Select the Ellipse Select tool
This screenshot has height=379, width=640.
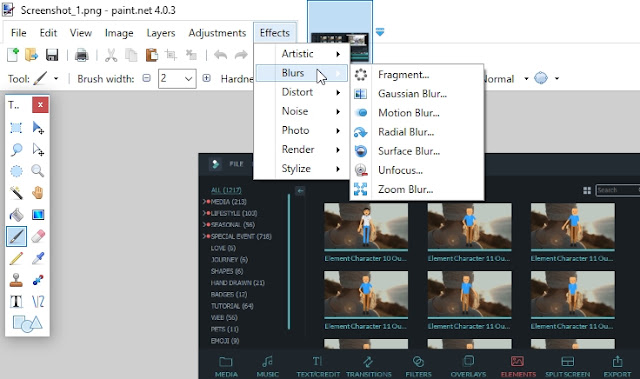(16, 171)
